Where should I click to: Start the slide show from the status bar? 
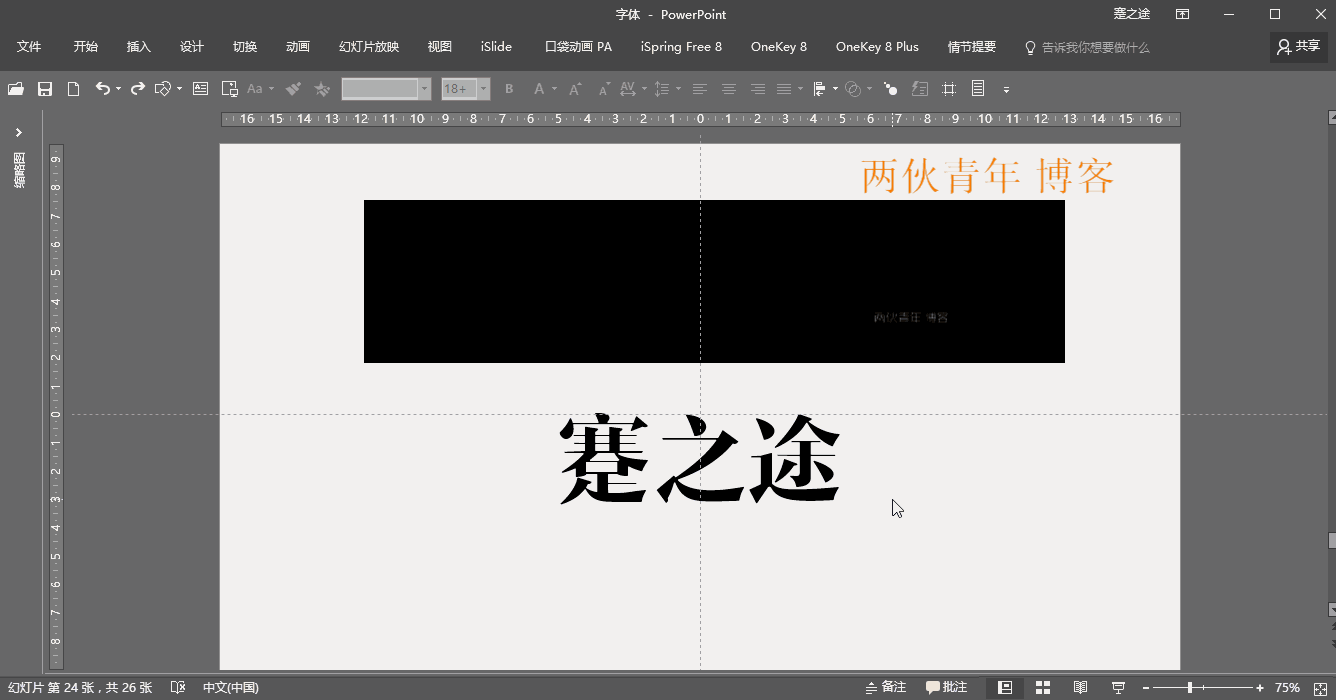pos(1118,687)
